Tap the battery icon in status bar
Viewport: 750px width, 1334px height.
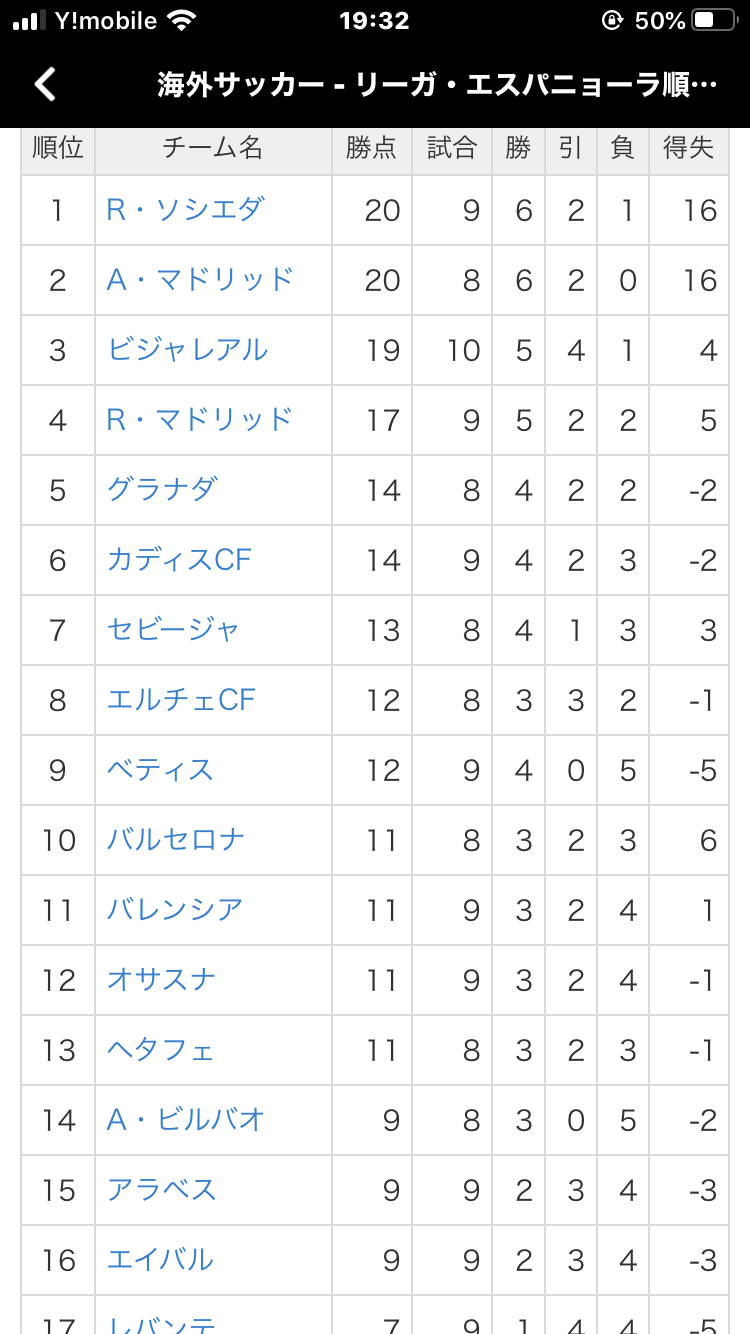click(716, 20)
